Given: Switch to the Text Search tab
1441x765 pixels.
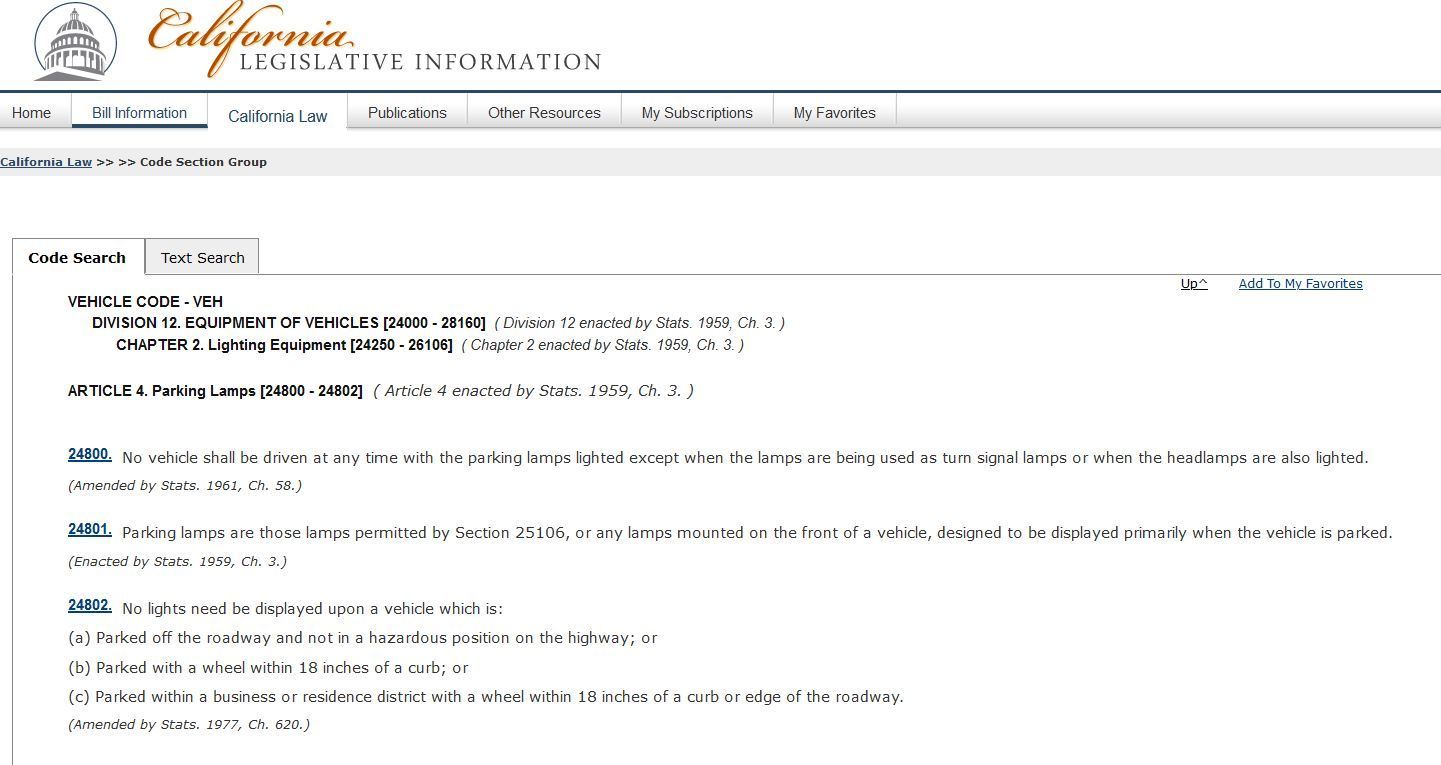Looking at the screenshot, I should coord(202,258).
